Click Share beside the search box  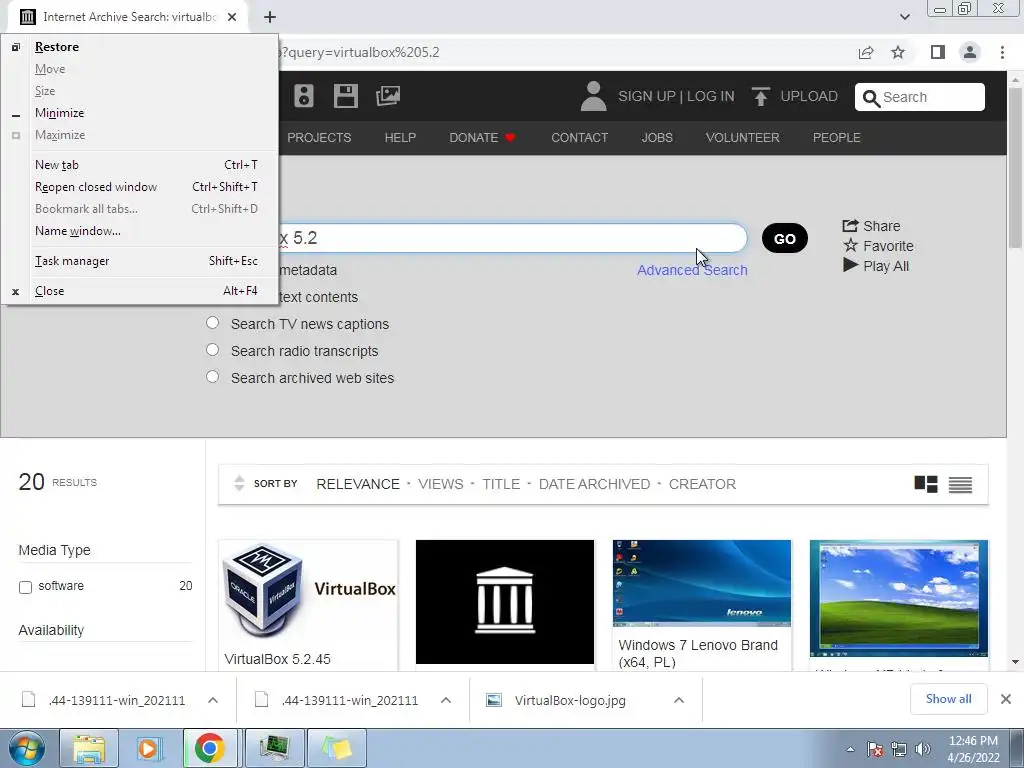coord(871,226)
